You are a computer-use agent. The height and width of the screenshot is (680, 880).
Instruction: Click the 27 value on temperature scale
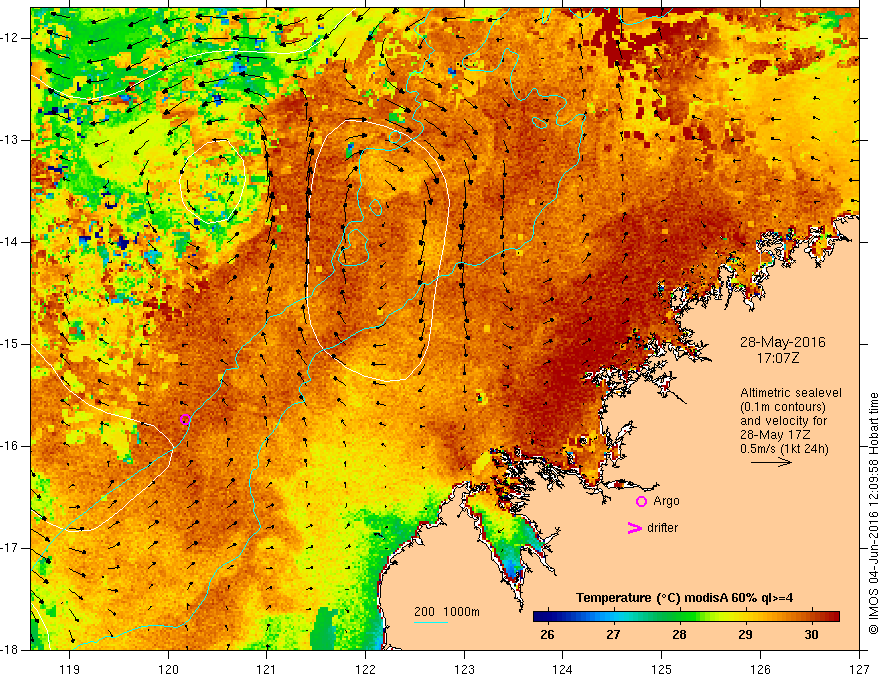[x=613, y=635]
